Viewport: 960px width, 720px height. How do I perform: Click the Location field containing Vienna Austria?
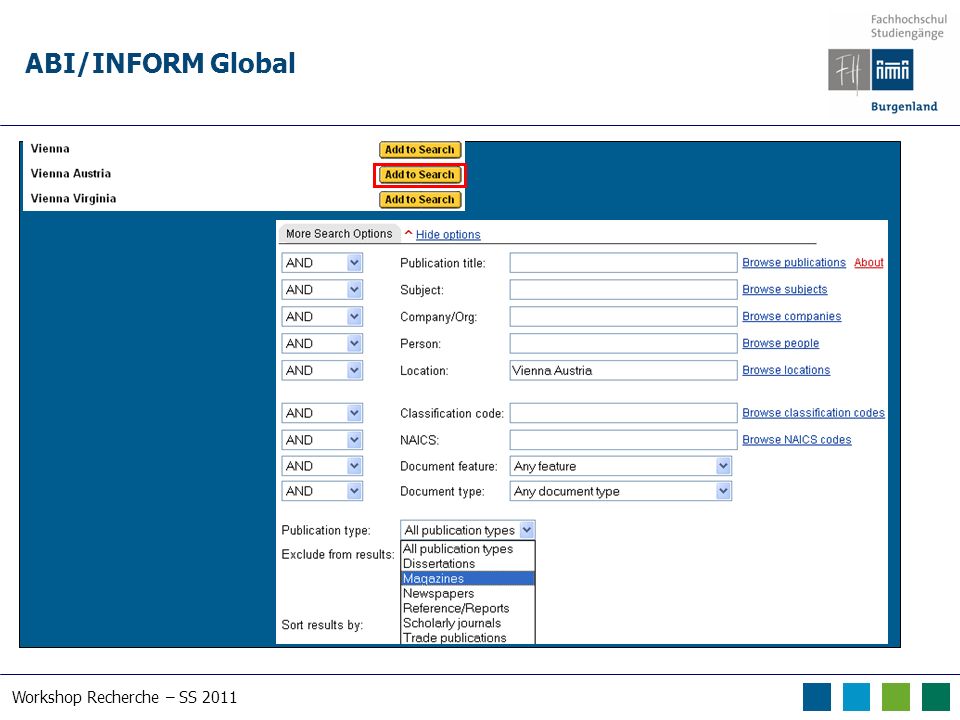tap(623, 370)
